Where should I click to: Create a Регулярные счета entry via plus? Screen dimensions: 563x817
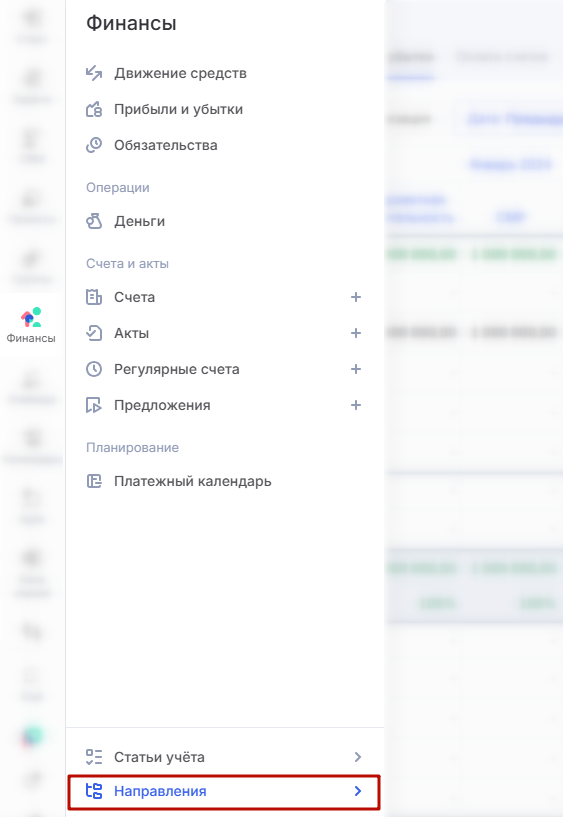tap(356, 369)
